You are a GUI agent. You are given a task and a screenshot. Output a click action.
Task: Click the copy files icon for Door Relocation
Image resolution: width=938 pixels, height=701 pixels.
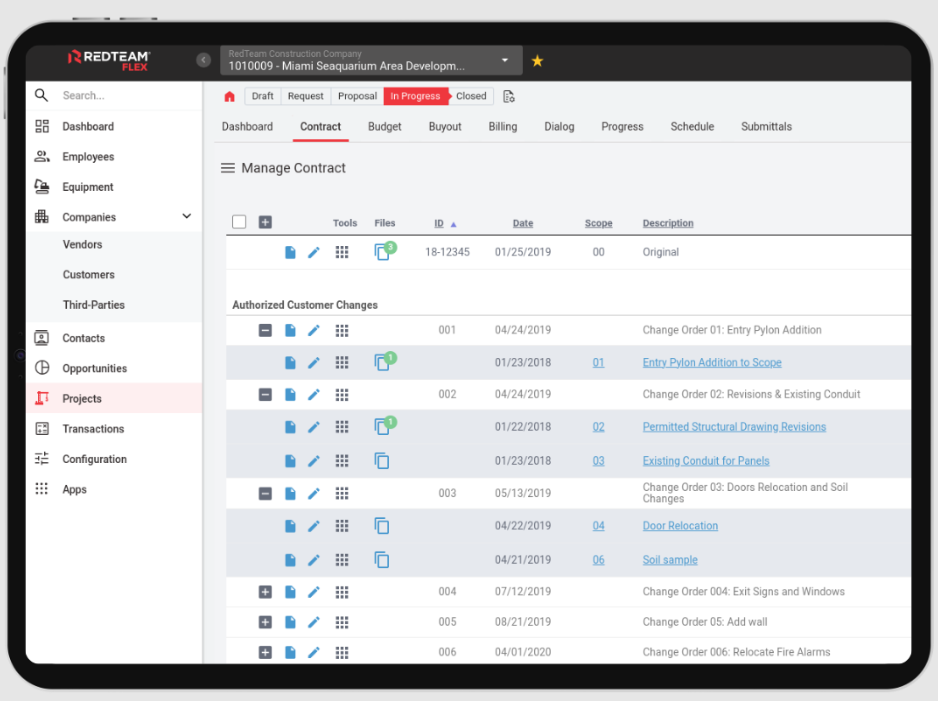[x=381, y=525]
